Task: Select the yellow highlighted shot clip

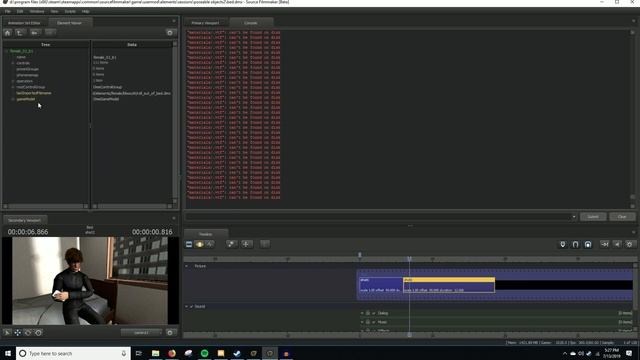Action: click(449, 285)
